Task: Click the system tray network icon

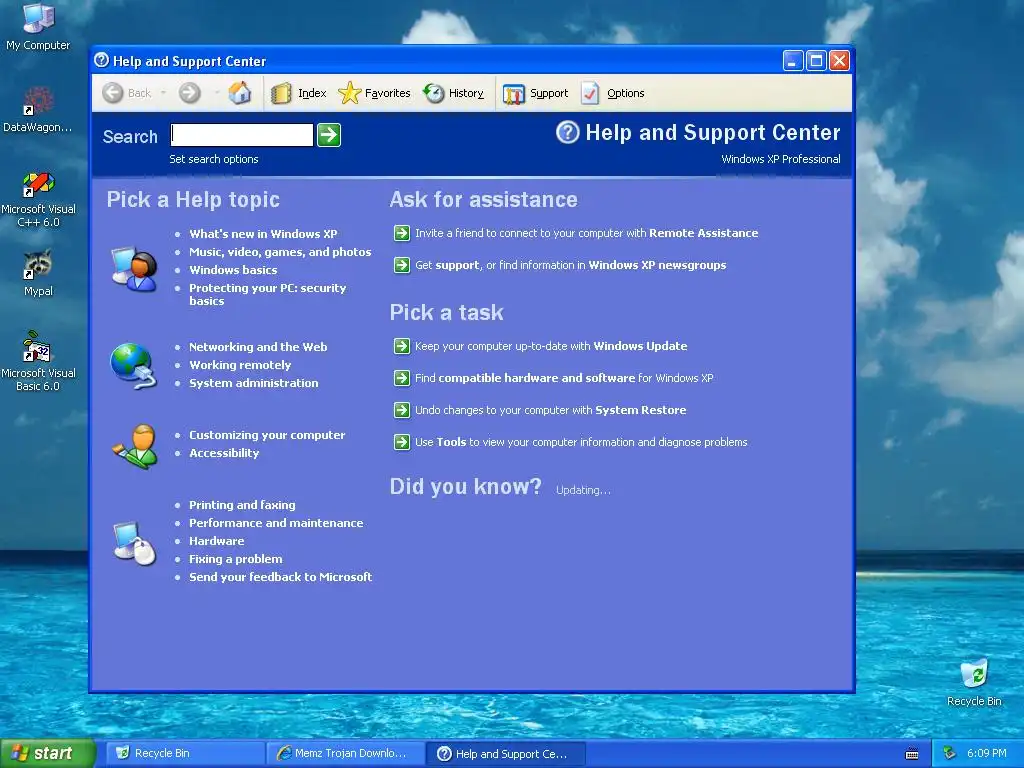Action: [950, 753]
